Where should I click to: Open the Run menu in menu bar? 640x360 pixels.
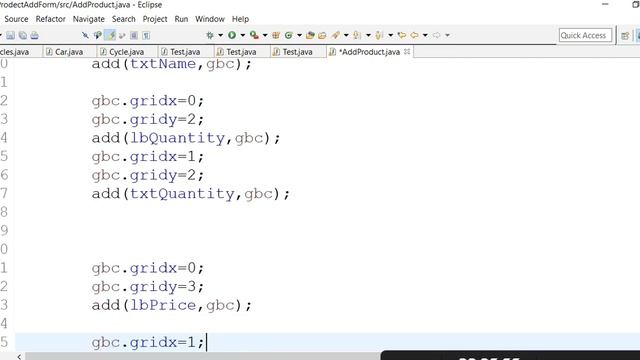(181, 19)
